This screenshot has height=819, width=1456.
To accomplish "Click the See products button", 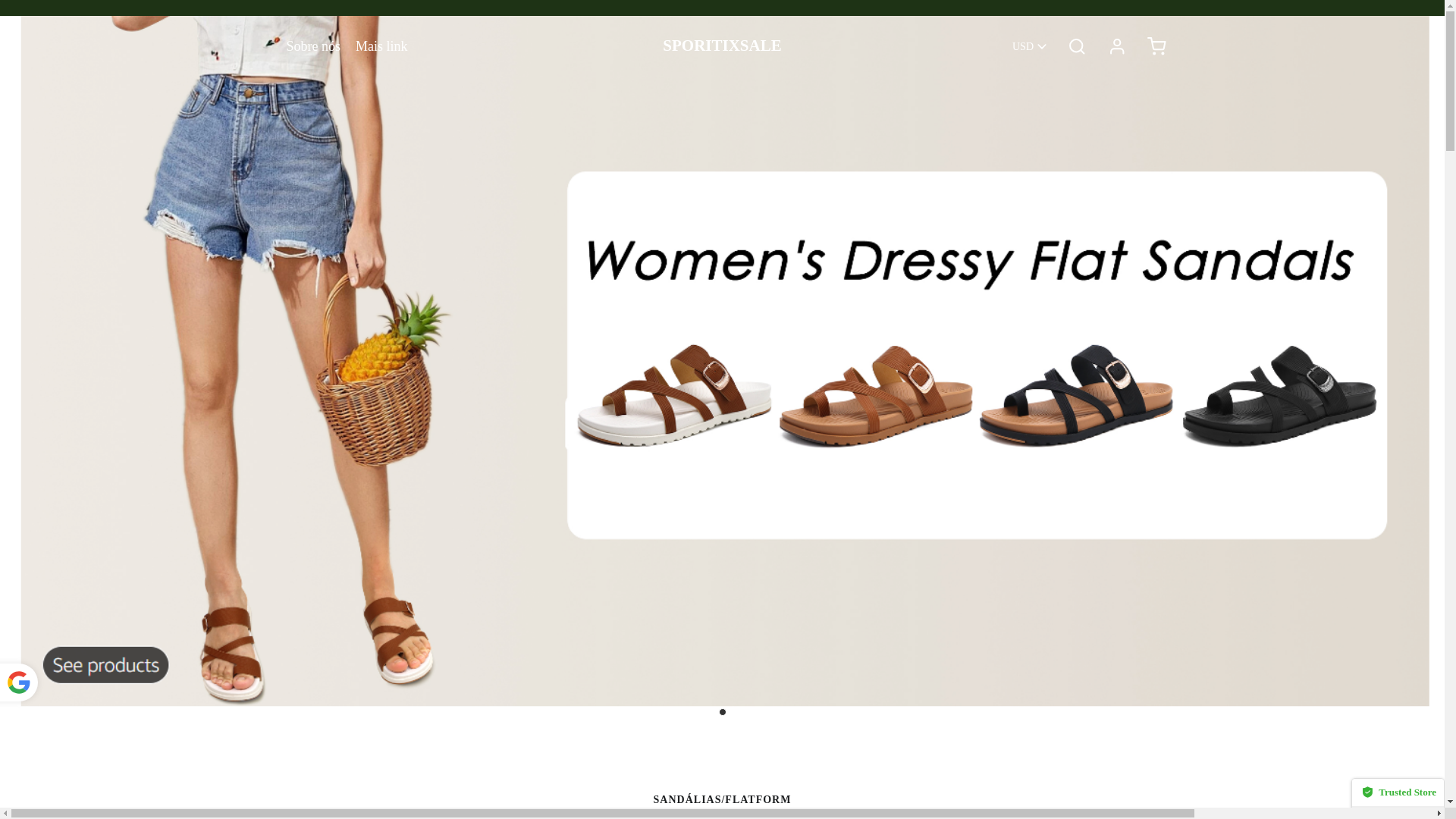I will [x=105, y=665].
